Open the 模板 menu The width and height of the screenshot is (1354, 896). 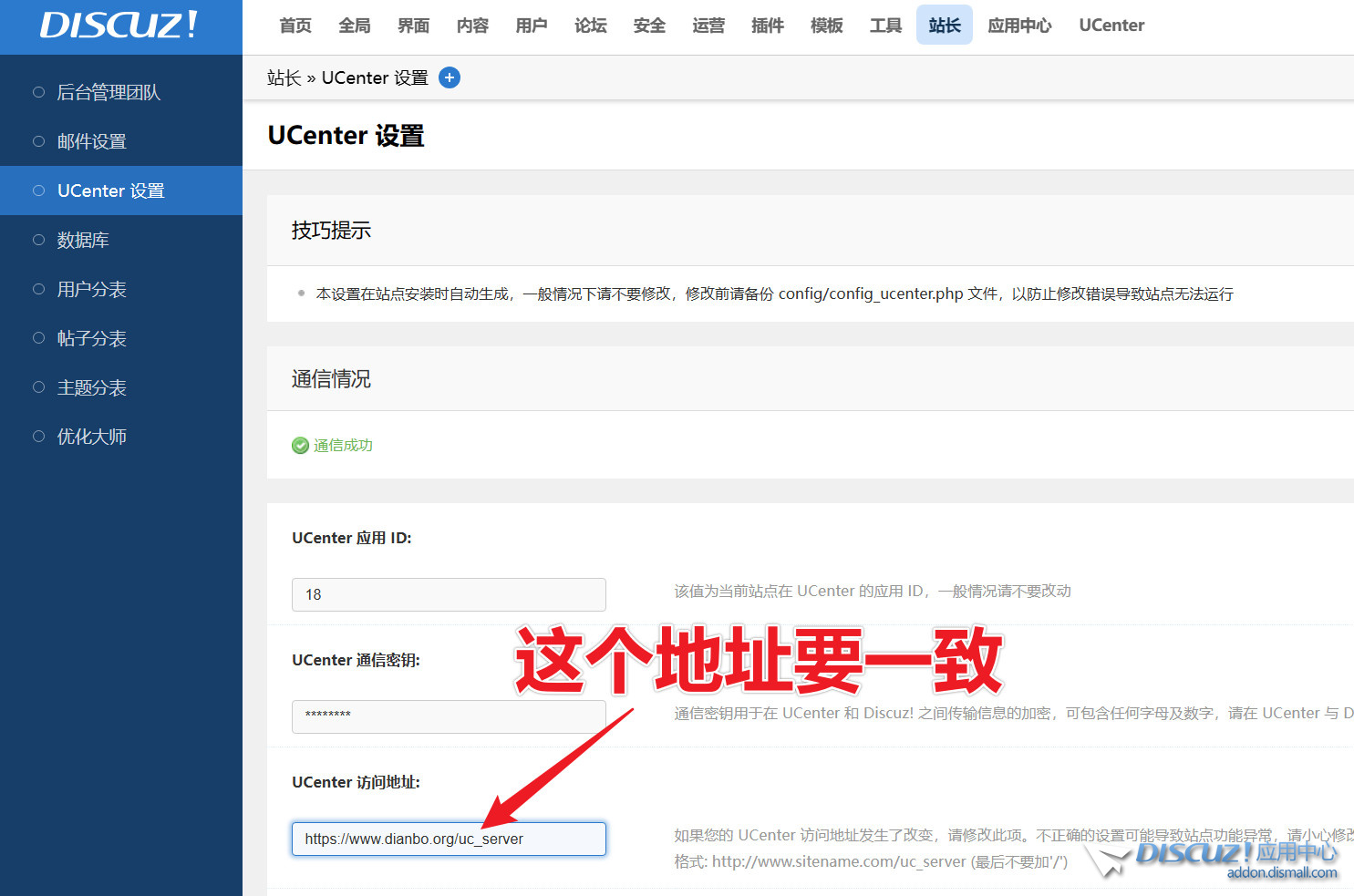click(x=827, y=26)
